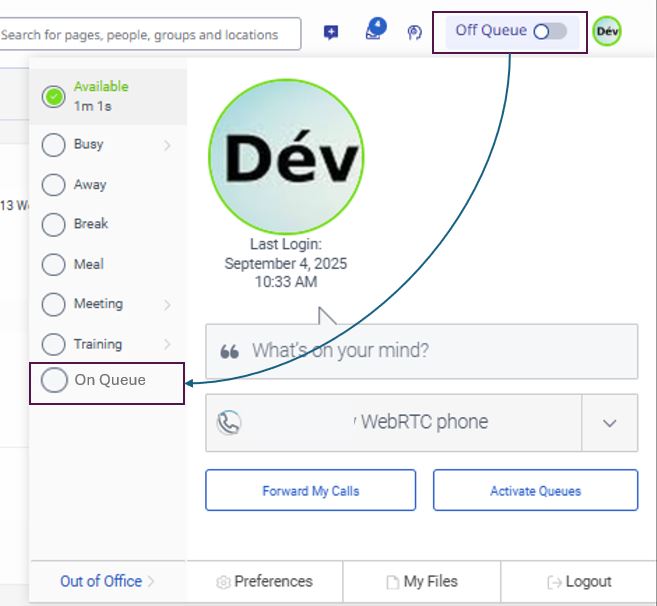Select the Available status radio button

point(53,97)
